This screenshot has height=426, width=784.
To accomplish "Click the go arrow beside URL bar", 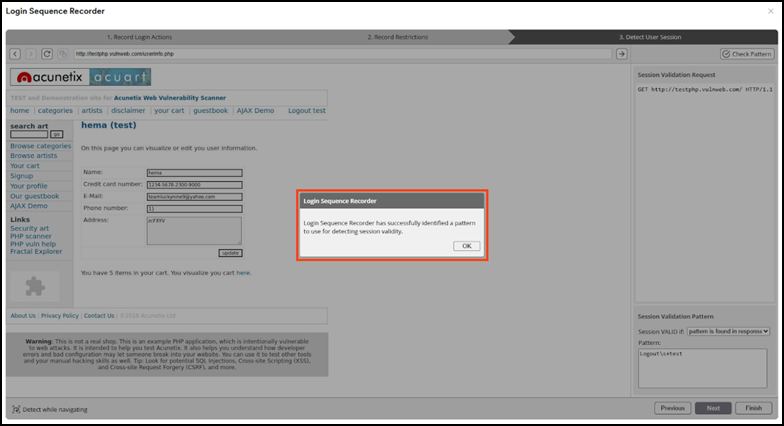I will click(x=621, y=53).
